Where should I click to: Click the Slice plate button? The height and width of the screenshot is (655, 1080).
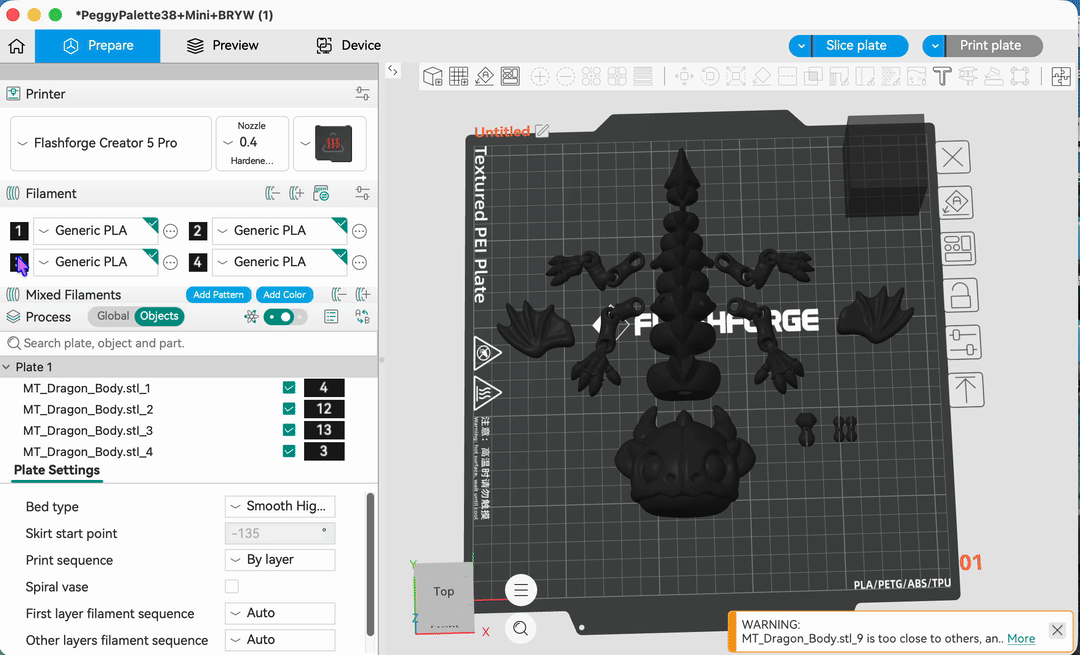coord(860,46)
